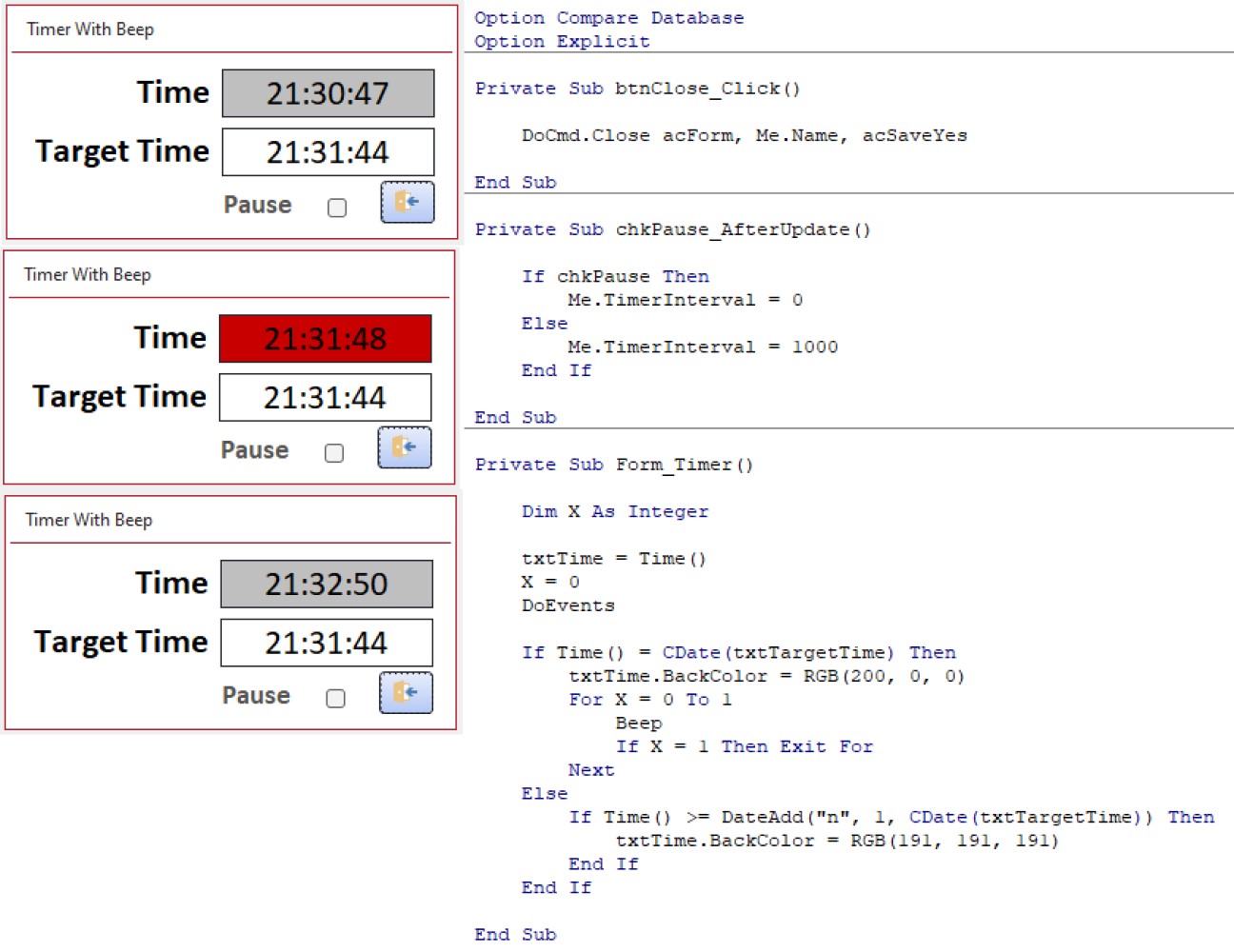Check Pause on the middle timer form
Viewport: 1234px width, 952px height.
[x=334, y=452]
